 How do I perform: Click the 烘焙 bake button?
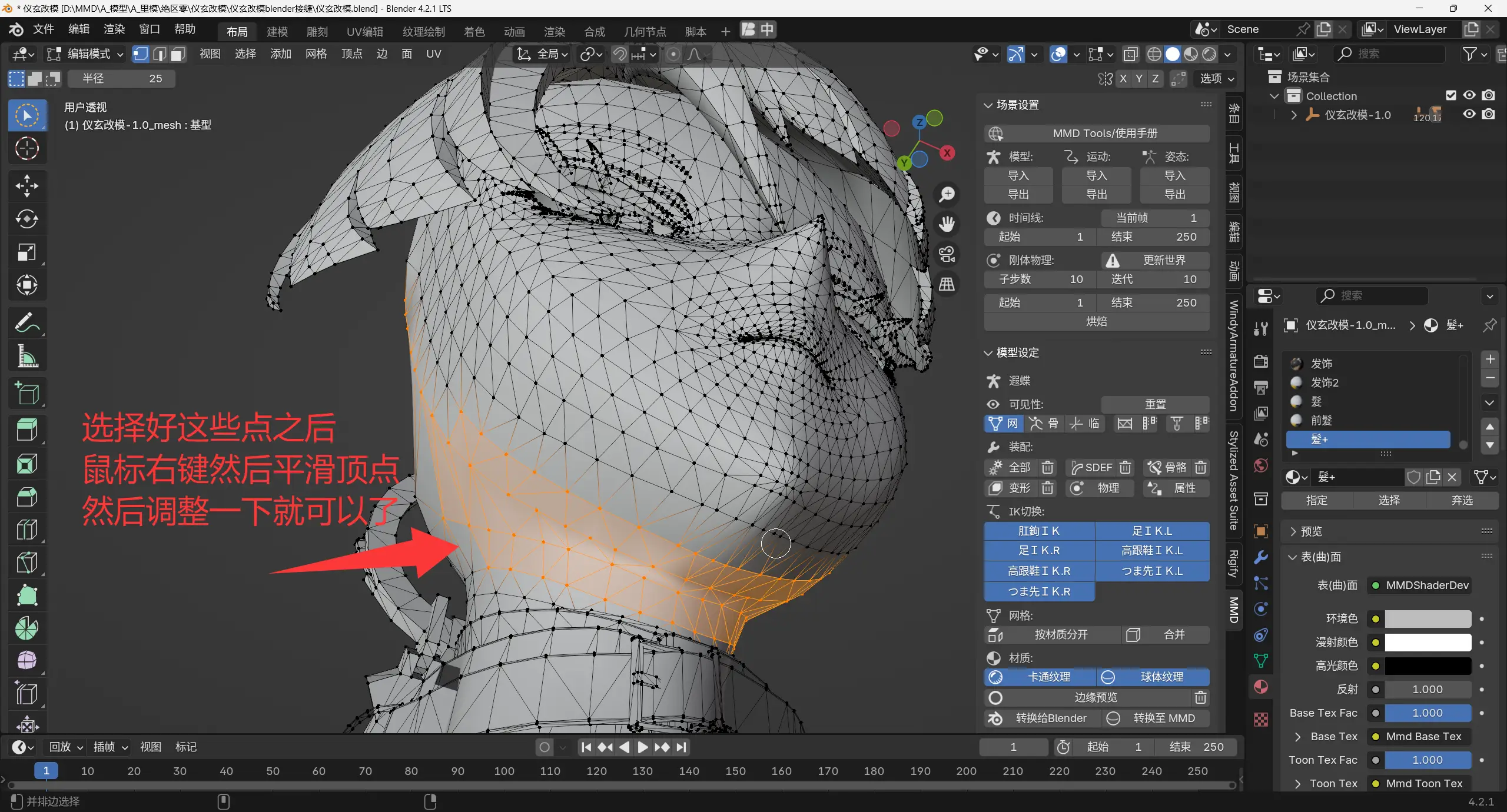pos(1096,321)
